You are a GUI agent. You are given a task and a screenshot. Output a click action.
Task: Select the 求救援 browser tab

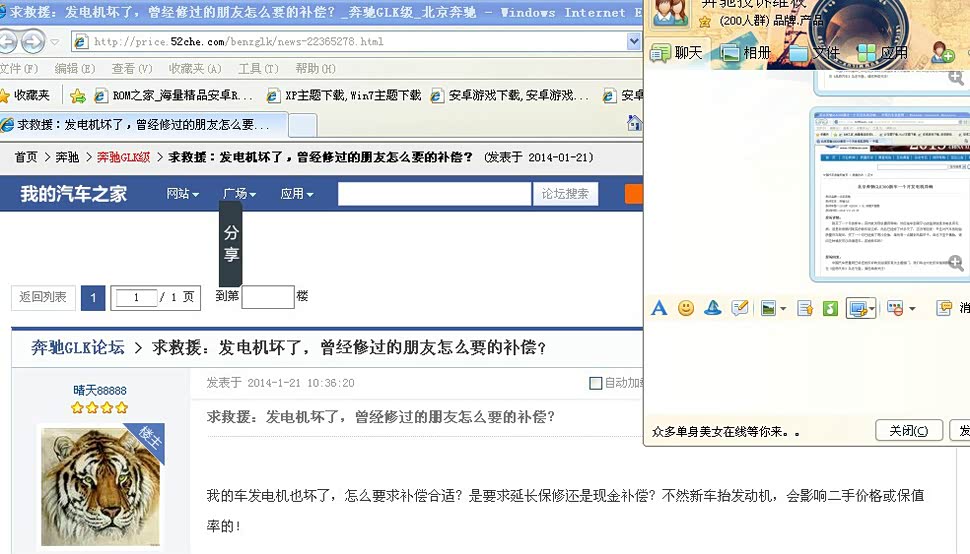(144, 125)
